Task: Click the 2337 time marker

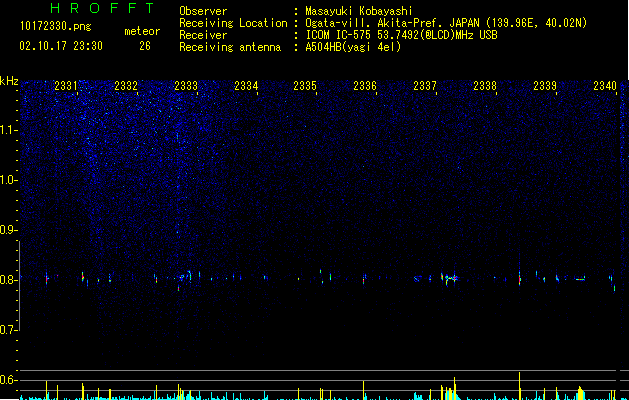Action: pos(425,86)
